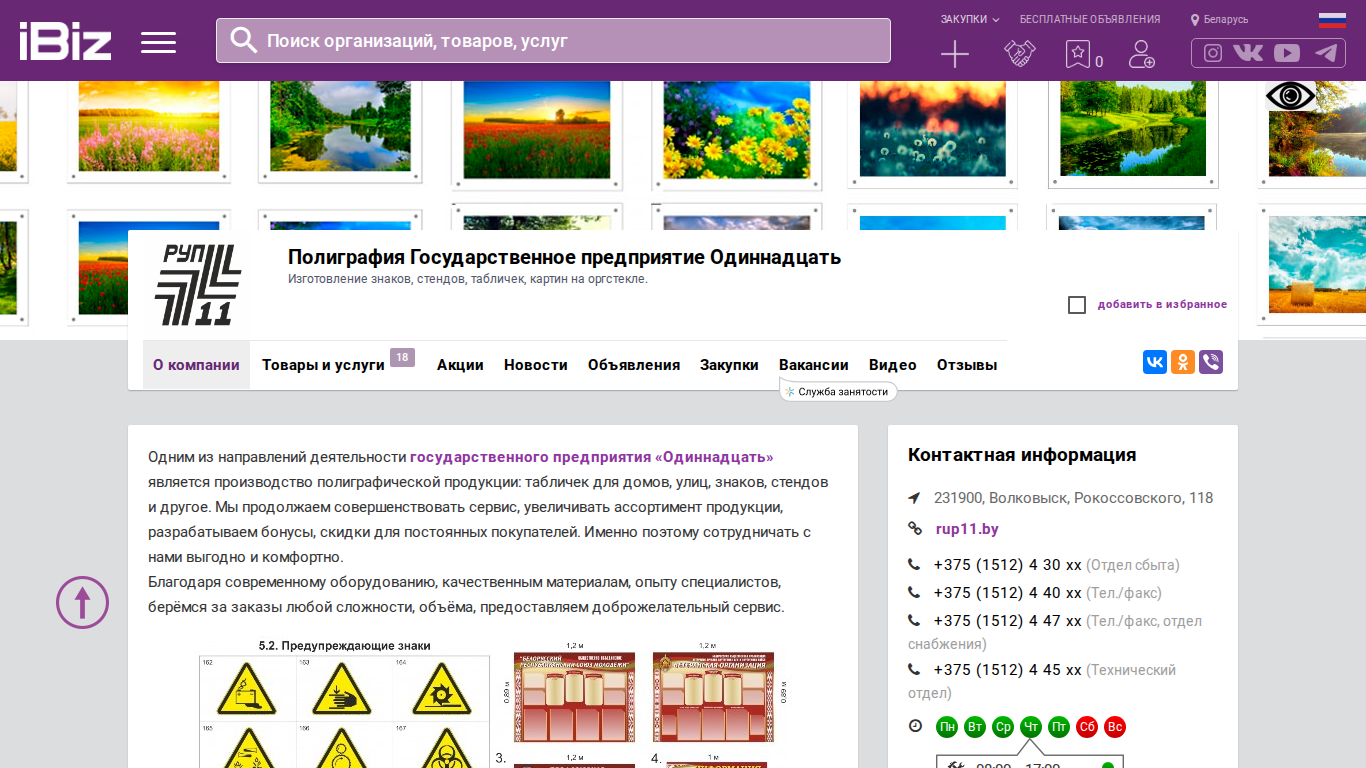This screenshot has height=768, width=1366.
Task: Open the 'Акции' tab
Action: tap(460, 365)
